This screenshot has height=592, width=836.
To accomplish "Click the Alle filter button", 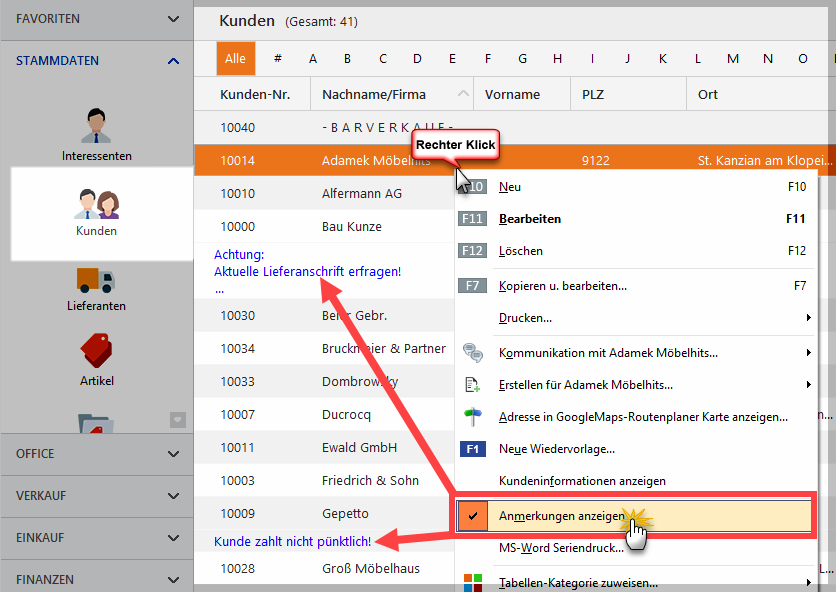I will [236, 59].
